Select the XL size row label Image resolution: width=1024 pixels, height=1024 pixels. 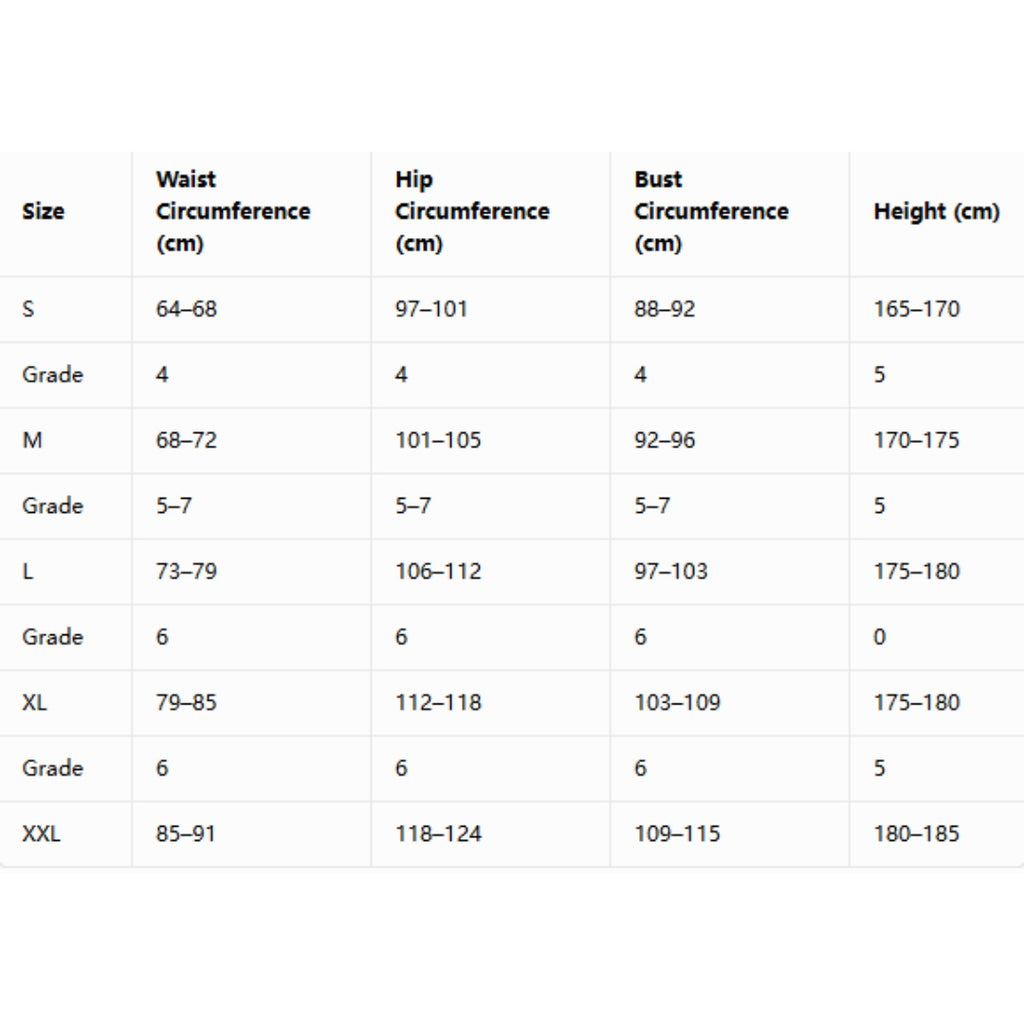click(x=34, y=703)
